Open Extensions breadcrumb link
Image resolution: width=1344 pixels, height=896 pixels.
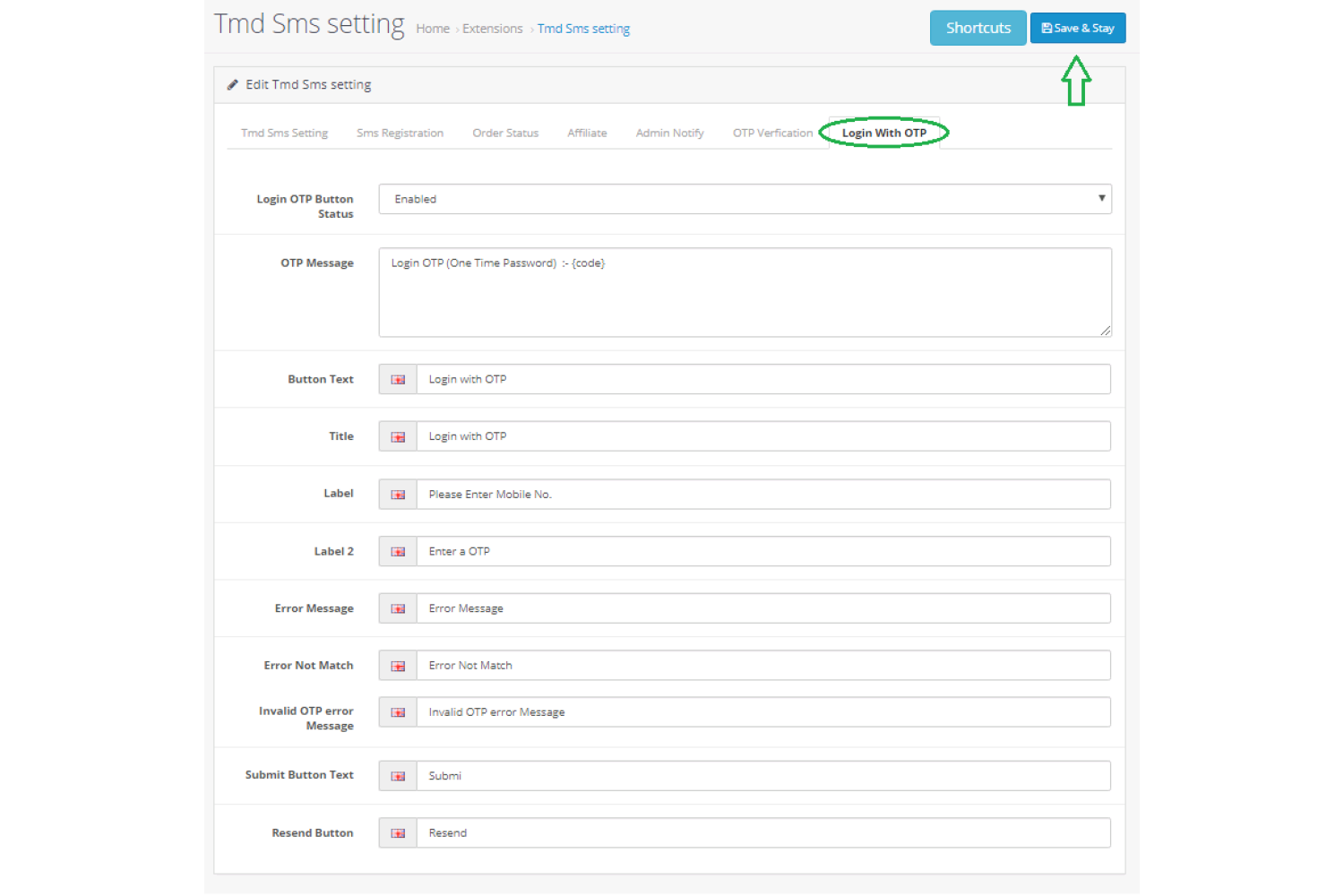coord(492,29)
